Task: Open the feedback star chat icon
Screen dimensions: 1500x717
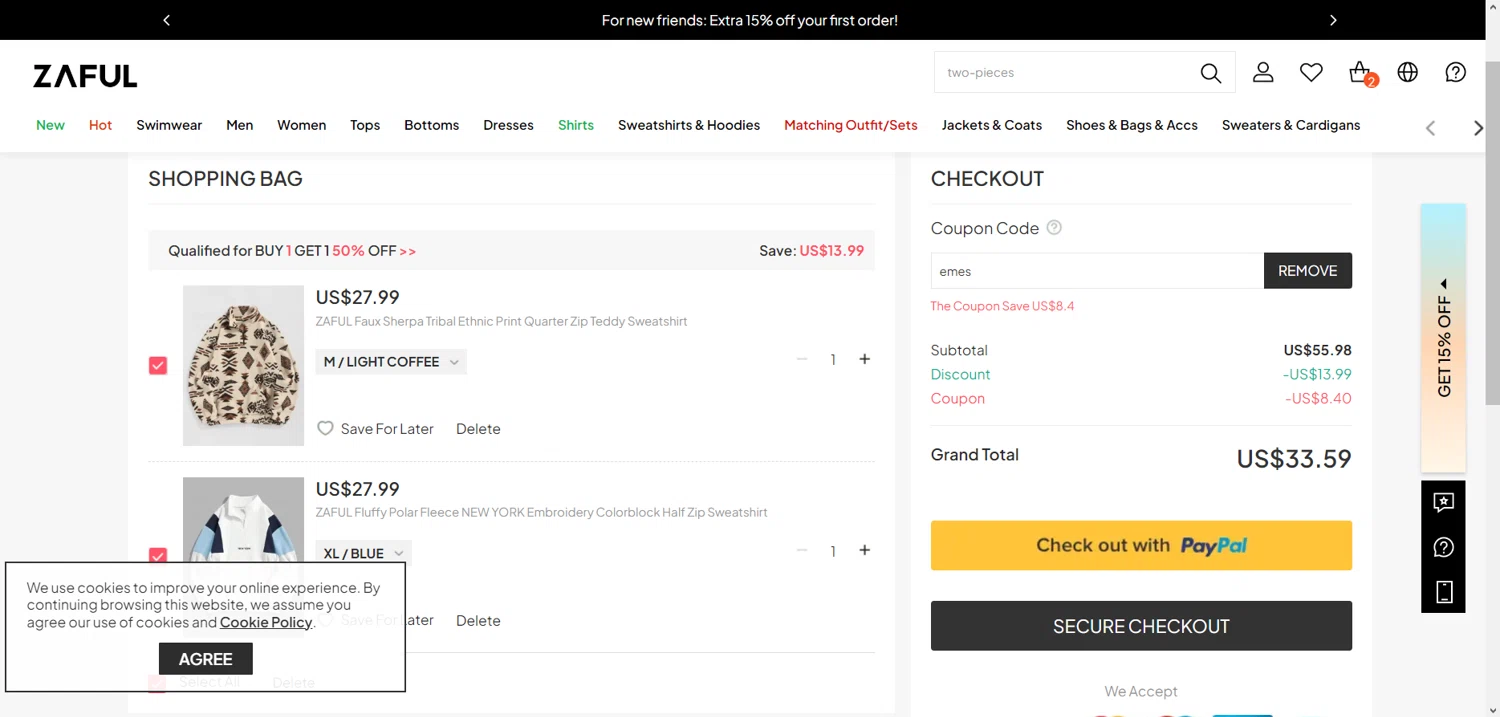Action: (x=1443, y=503)
